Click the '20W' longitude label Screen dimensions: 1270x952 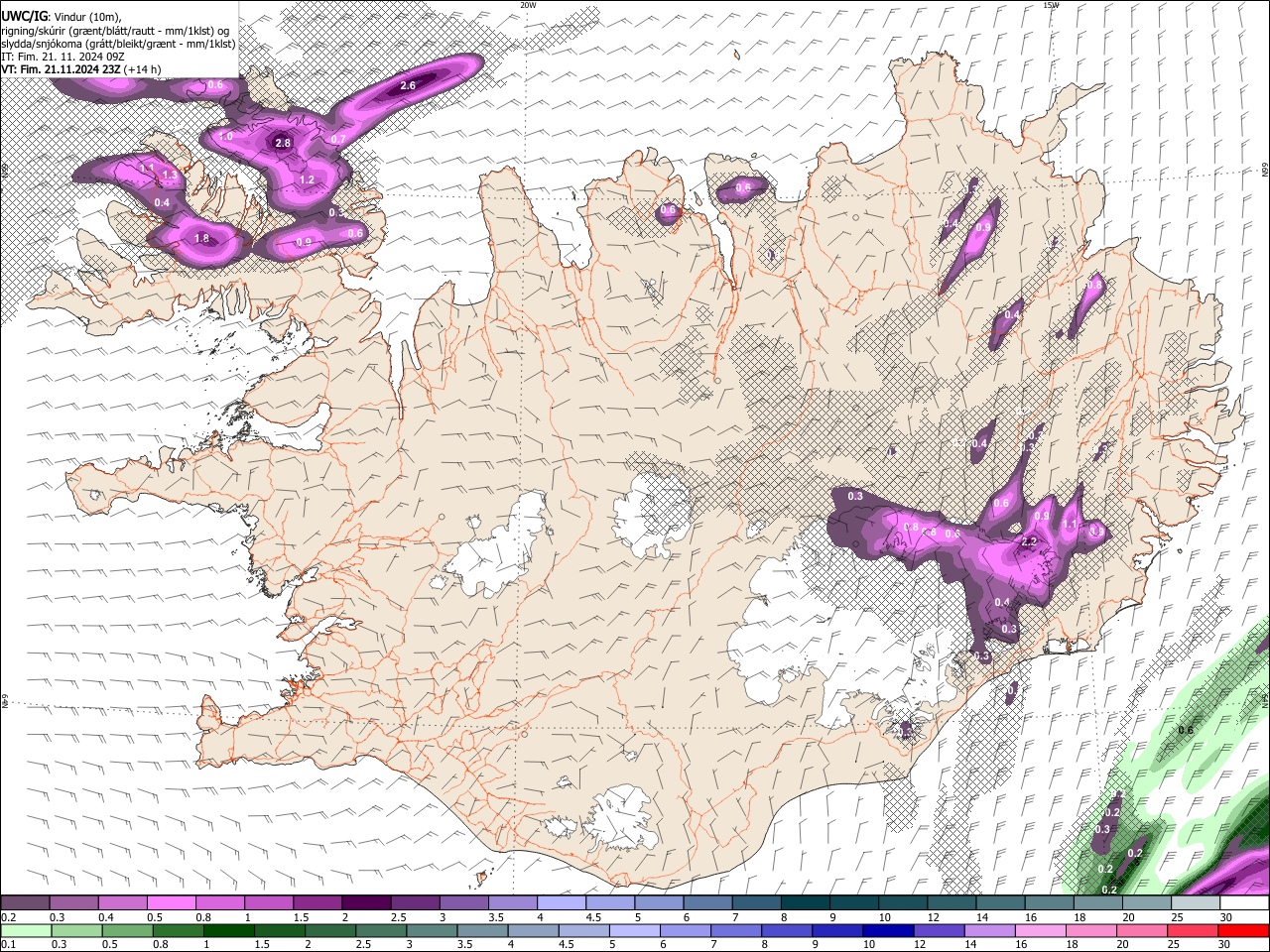click(529, 5)
